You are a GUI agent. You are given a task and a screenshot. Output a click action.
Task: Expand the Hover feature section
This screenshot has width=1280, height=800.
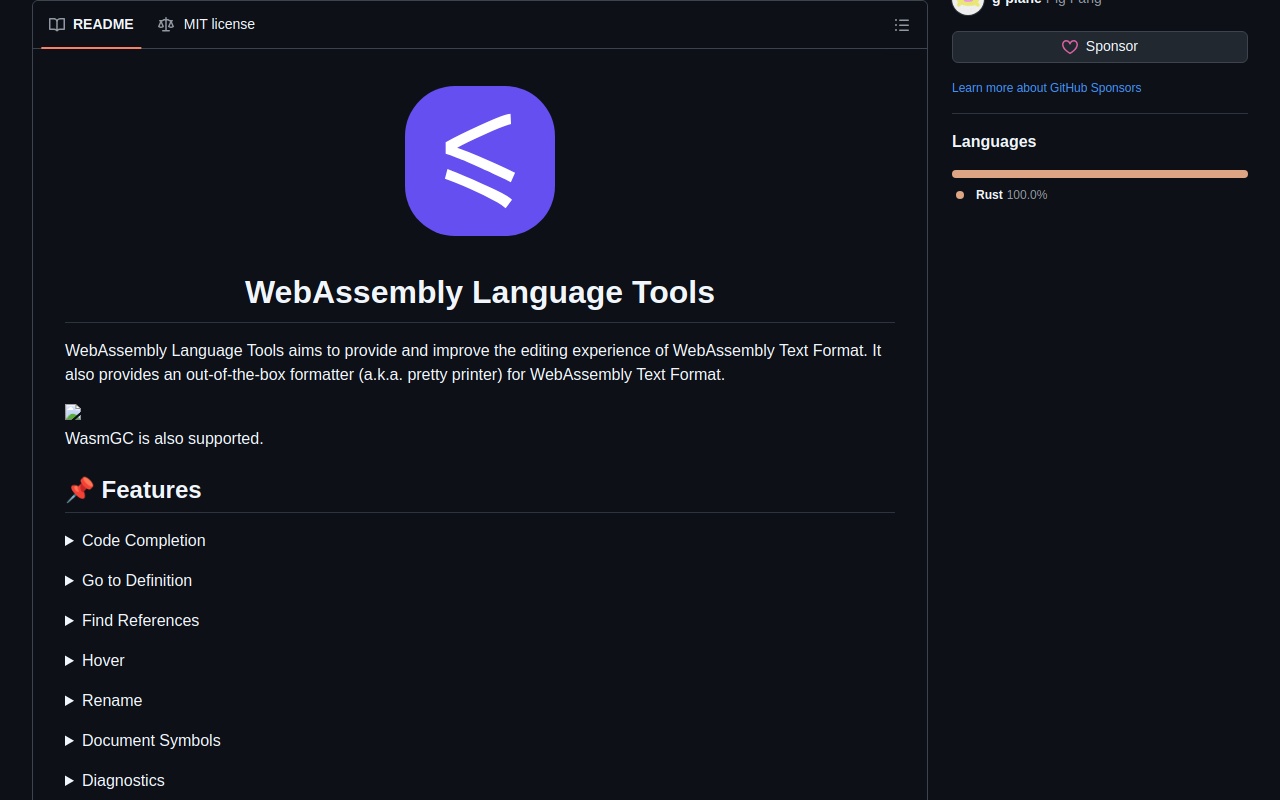pyautogui.click(x=103, y=660)
